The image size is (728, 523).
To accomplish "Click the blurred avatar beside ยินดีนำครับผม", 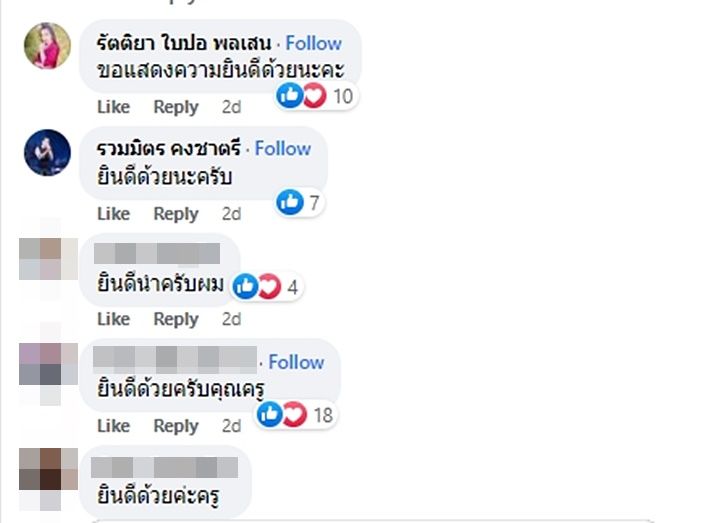I will coord(47,259).
